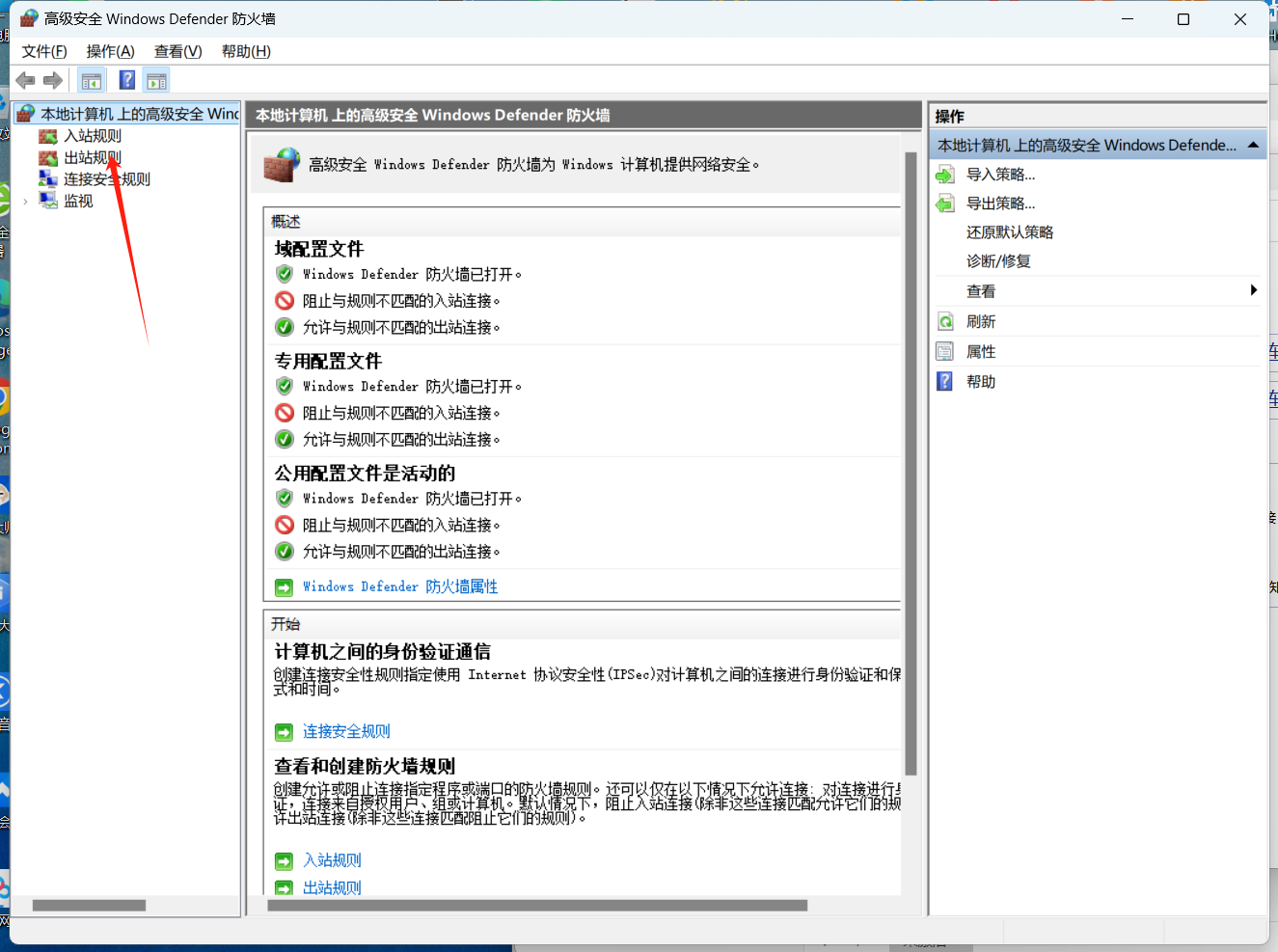The image size is (1278, 952).
Task: Click the root firewall node icon in tree
Action: pyautogui.click(x=25, y=114)
